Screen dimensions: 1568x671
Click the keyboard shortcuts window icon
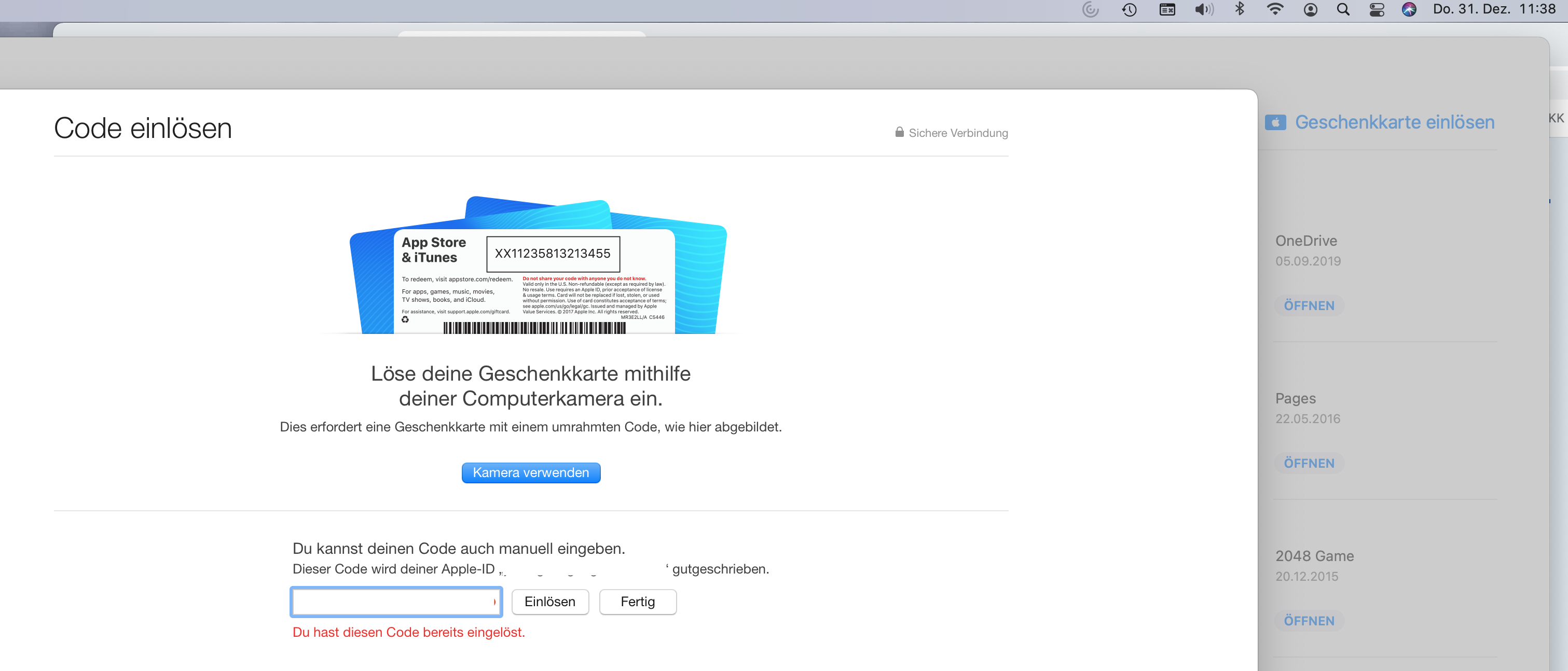tap(1167, 10)
